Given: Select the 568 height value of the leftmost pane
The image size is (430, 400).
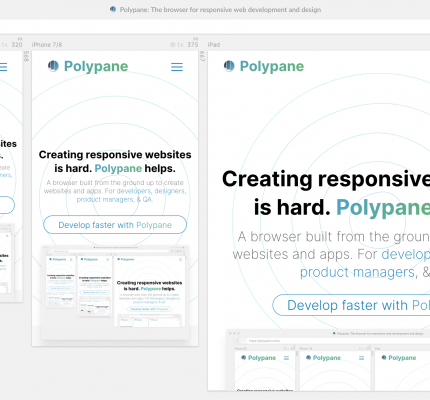Looking at the screenshot, I should click(27, 56).
